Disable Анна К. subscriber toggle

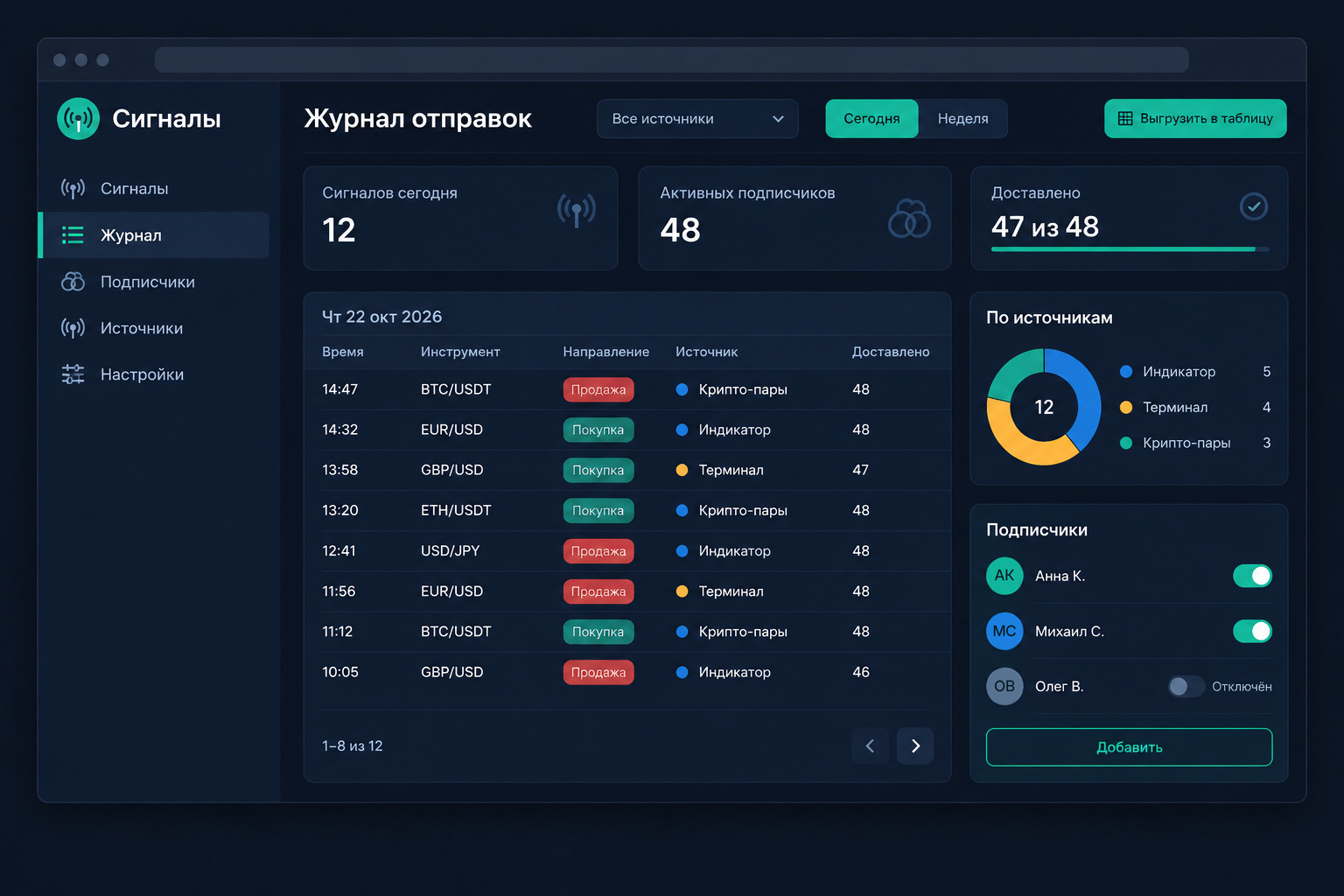1252,576
